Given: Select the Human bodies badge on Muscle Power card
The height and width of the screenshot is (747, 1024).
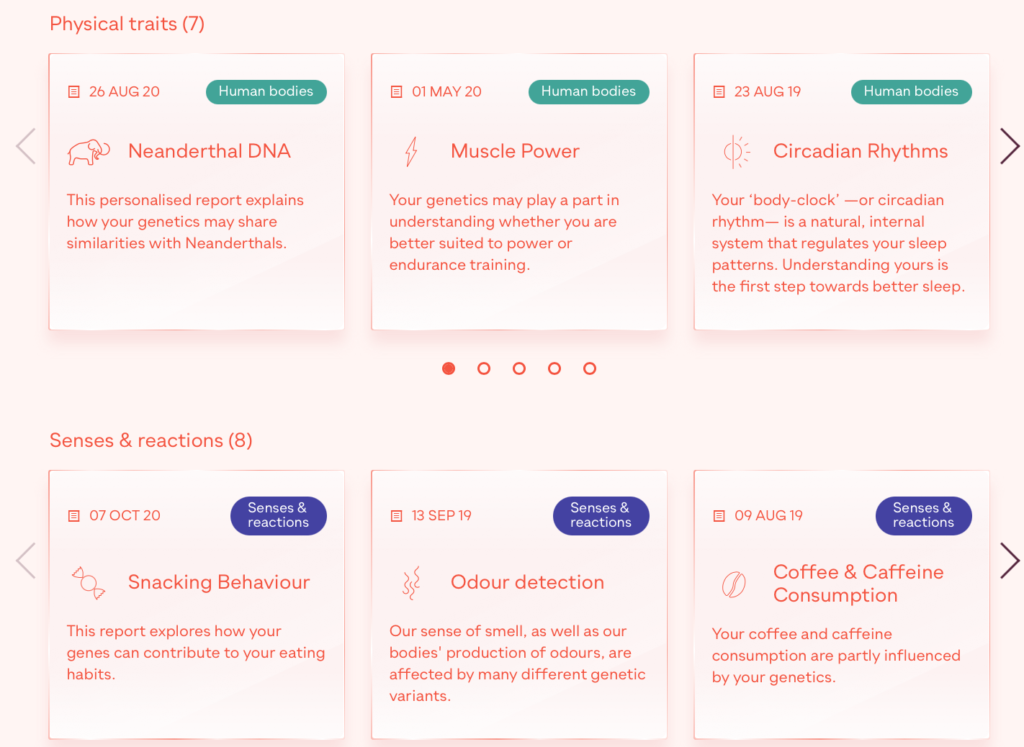Looking at the screenshot, I should click(589, 91).
